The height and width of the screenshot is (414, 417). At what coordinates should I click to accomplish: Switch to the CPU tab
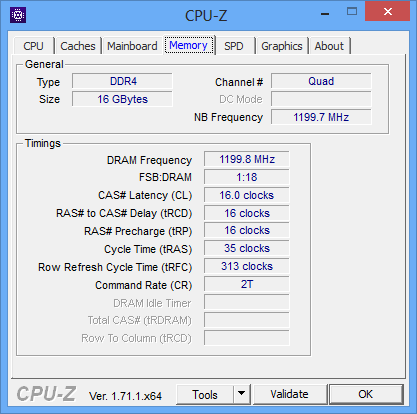(x=33, y=46)
